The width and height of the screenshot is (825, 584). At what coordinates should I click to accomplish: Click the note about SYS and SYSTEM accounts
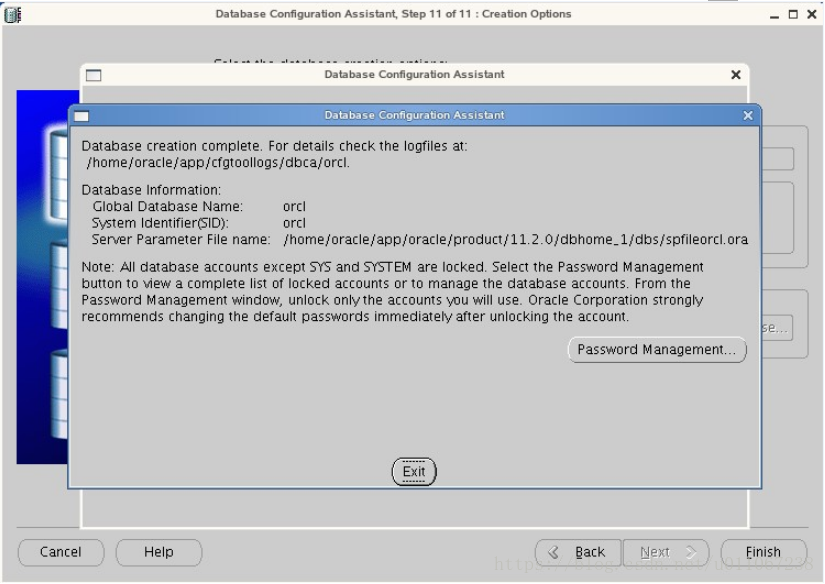pos(393,292)
